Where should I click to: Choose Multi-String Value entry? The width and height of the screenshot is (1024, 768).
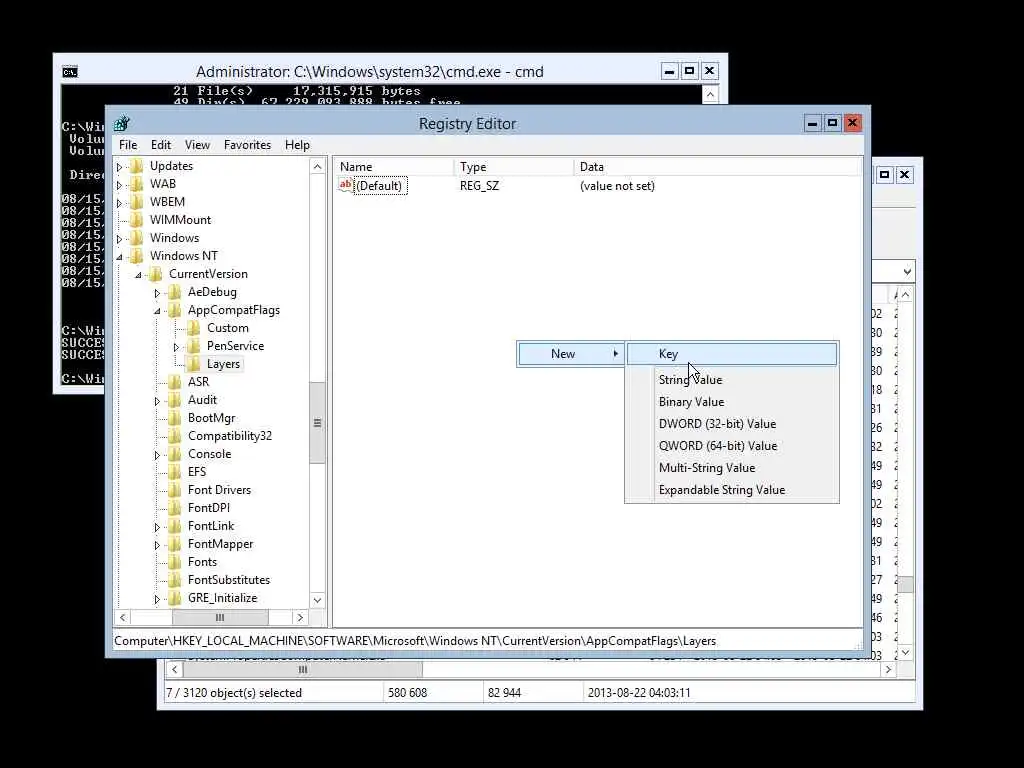click(732, 468)
